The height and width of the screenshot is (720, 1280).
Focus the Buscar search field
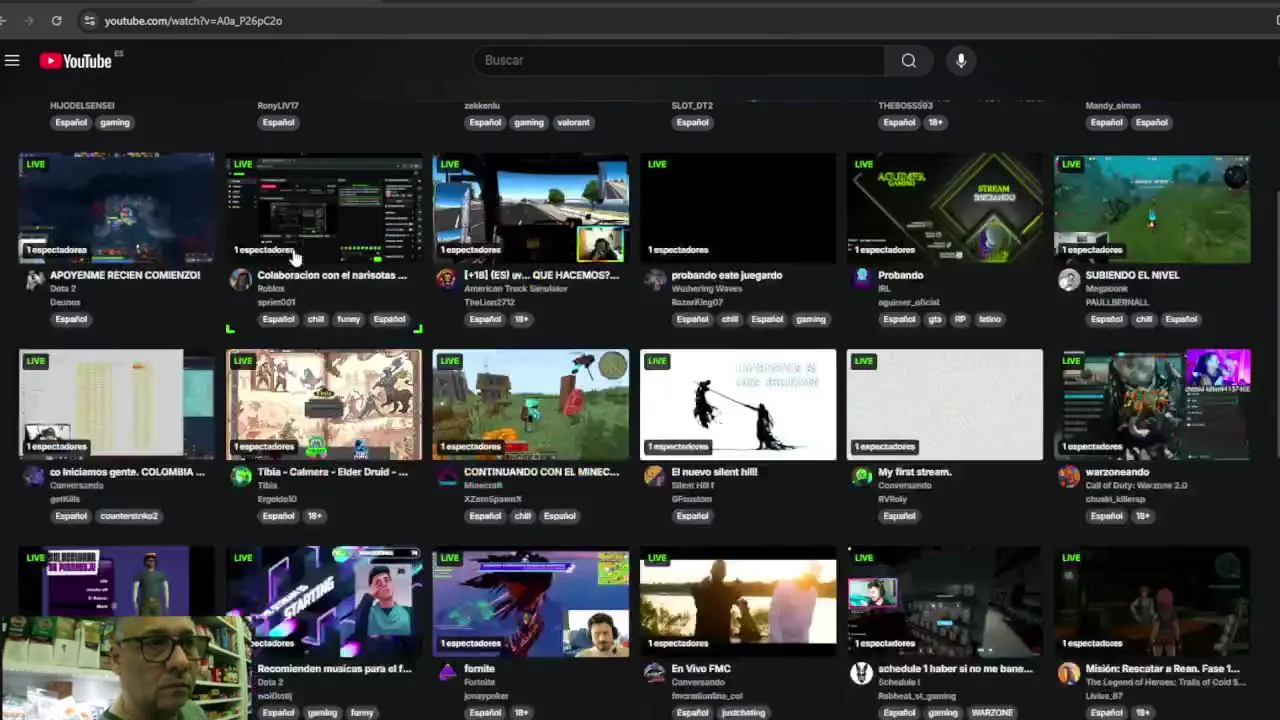679,61
